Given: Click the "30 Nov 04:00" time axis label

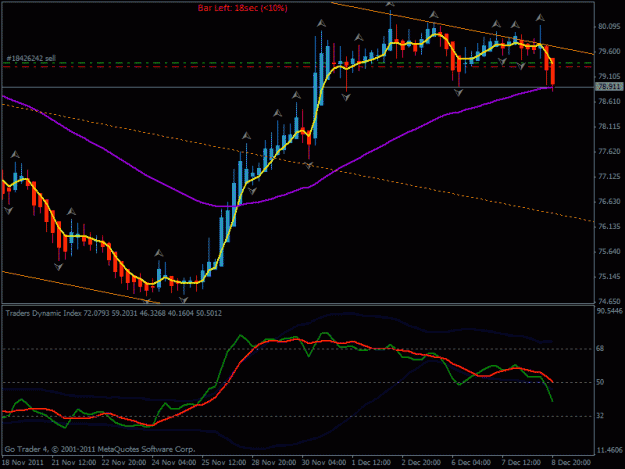Looking at the screenshot, I should tap(324, 463).
